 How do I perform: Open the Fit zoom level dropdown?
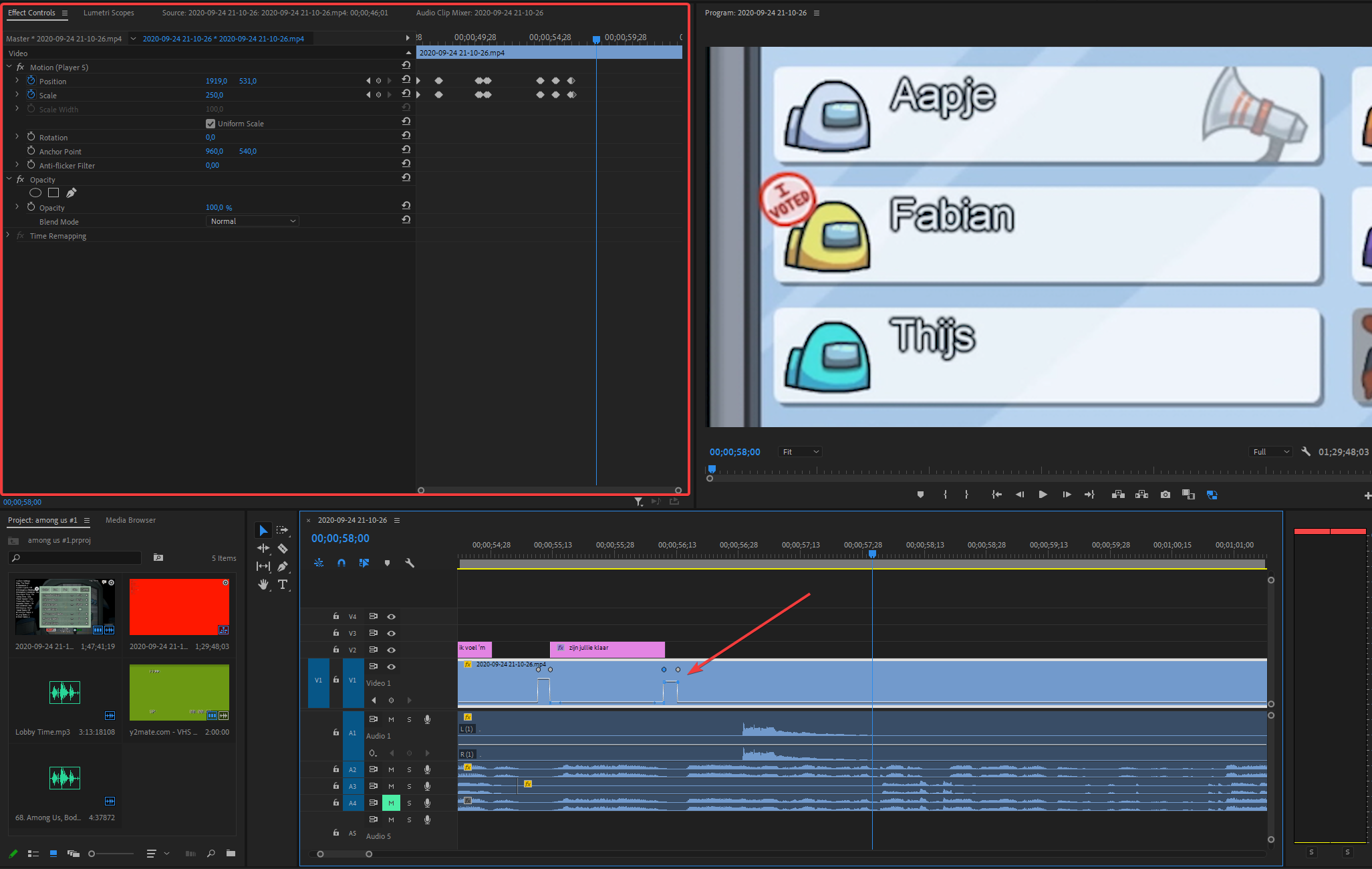click(x=800, y=452)
